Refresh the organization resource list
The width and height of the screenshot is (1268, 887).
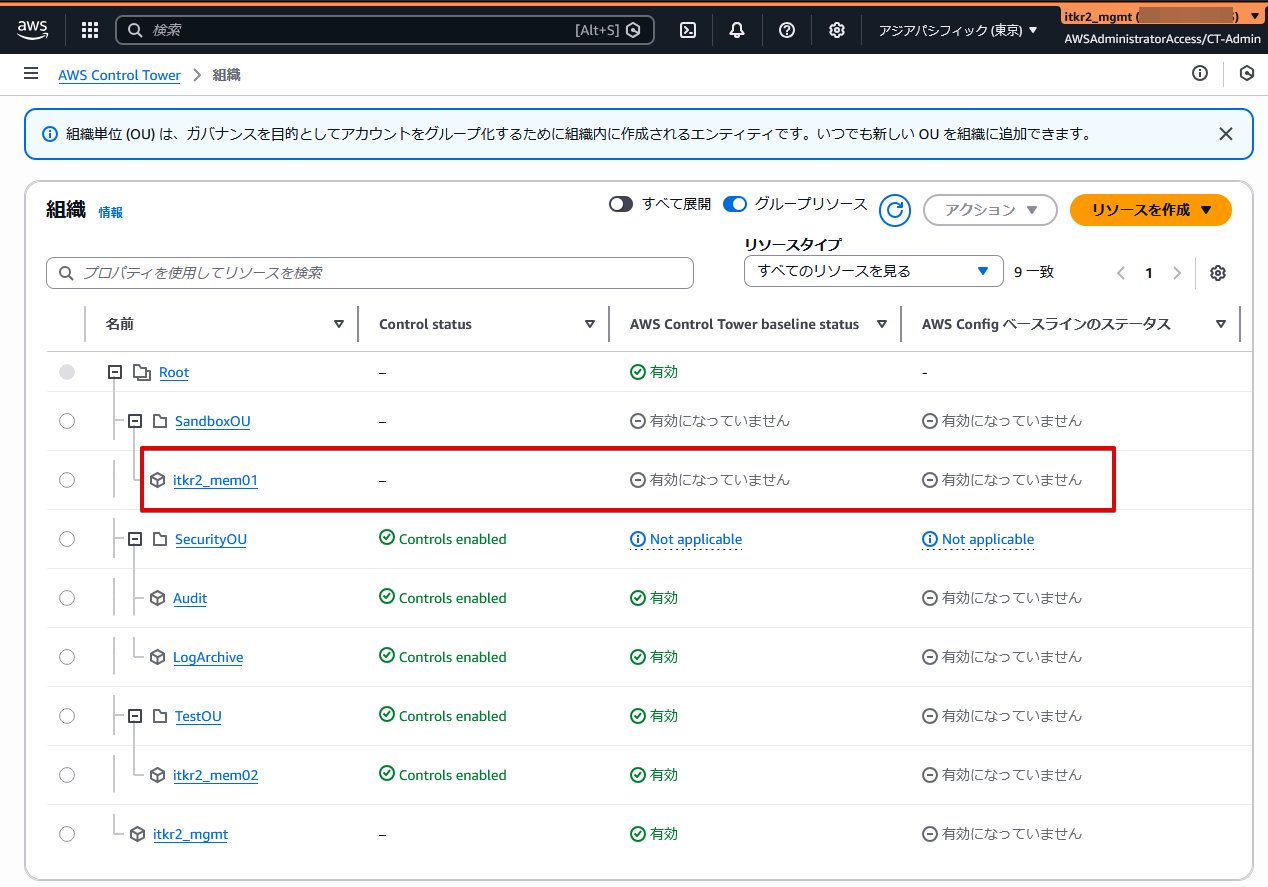895,210
